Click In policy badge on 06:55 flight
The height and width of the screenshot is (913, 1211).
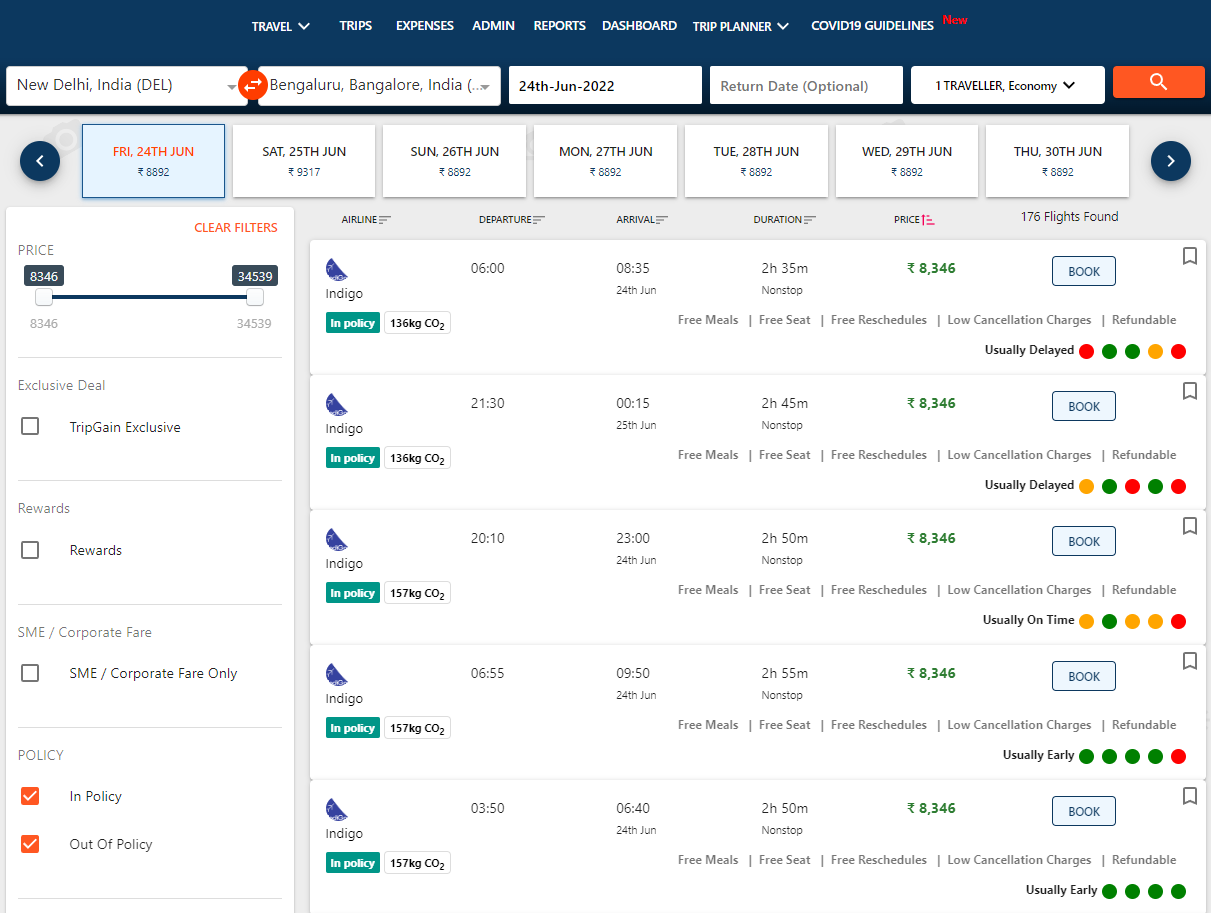click(x=353, y=728)
